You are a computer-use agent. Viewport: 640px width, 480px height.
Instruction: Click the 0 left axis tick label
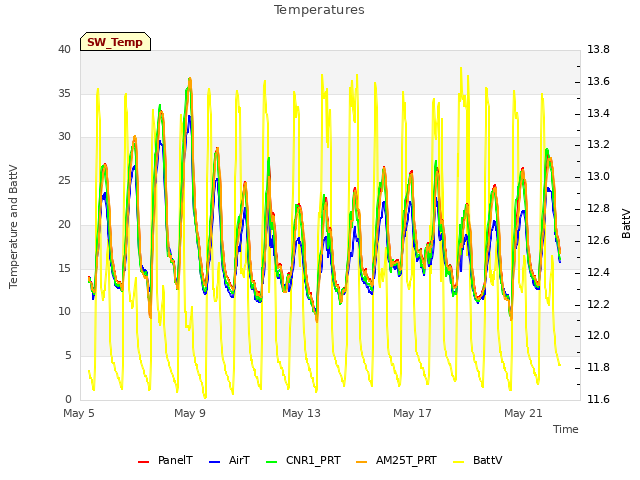coord(68,399)
